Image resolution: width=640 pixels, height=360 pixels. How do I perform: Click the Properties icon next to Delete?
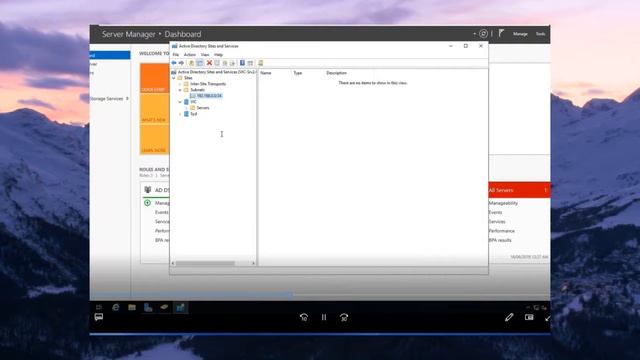(x=217, y=63)
